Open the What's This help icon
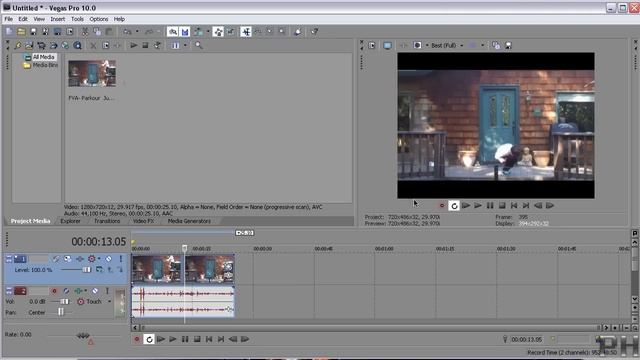The image size is (640, 360). coord(314,31)
